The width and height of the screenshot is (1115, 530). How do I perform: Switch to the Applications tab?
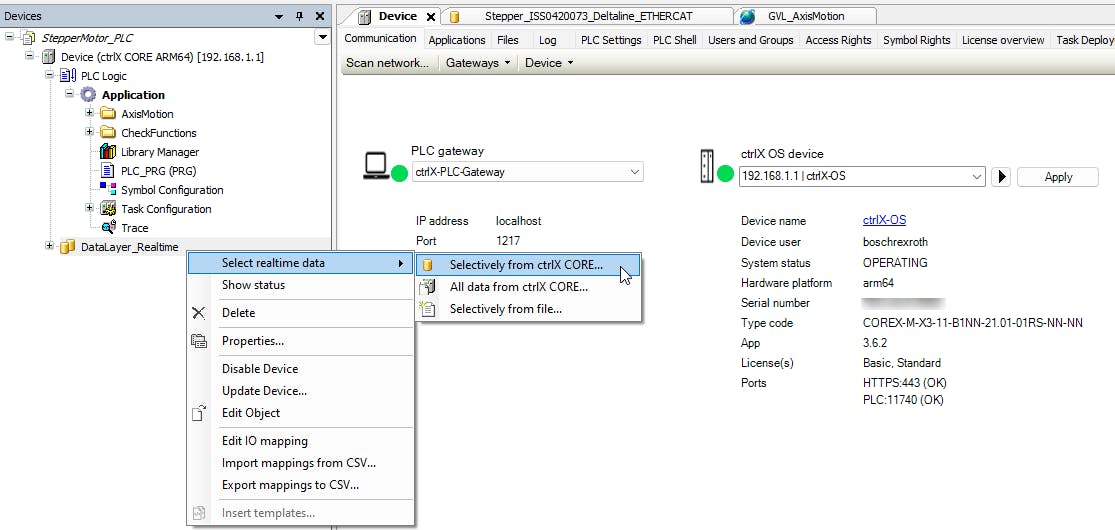[457, 40]
